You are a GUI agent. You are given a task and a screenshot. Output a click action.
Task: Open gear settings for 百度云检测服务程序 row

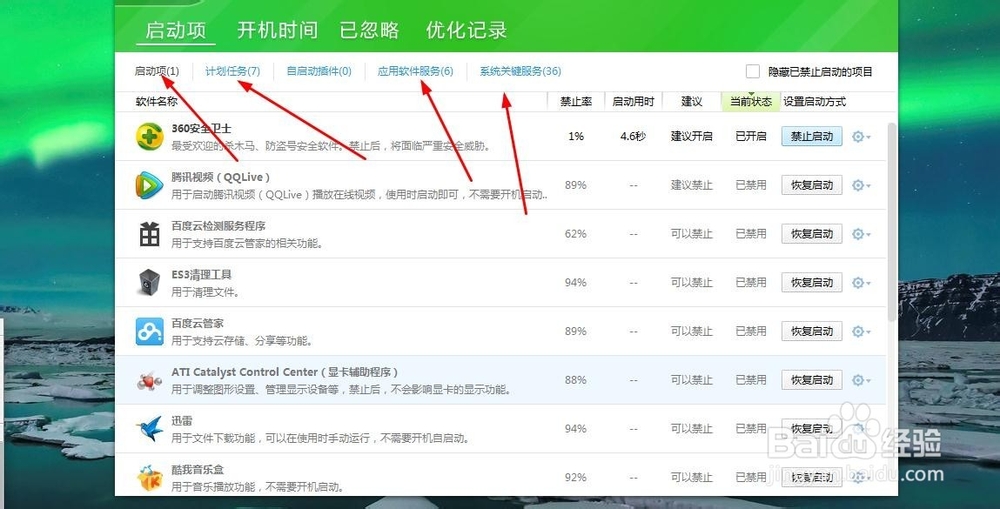(861, 234)
